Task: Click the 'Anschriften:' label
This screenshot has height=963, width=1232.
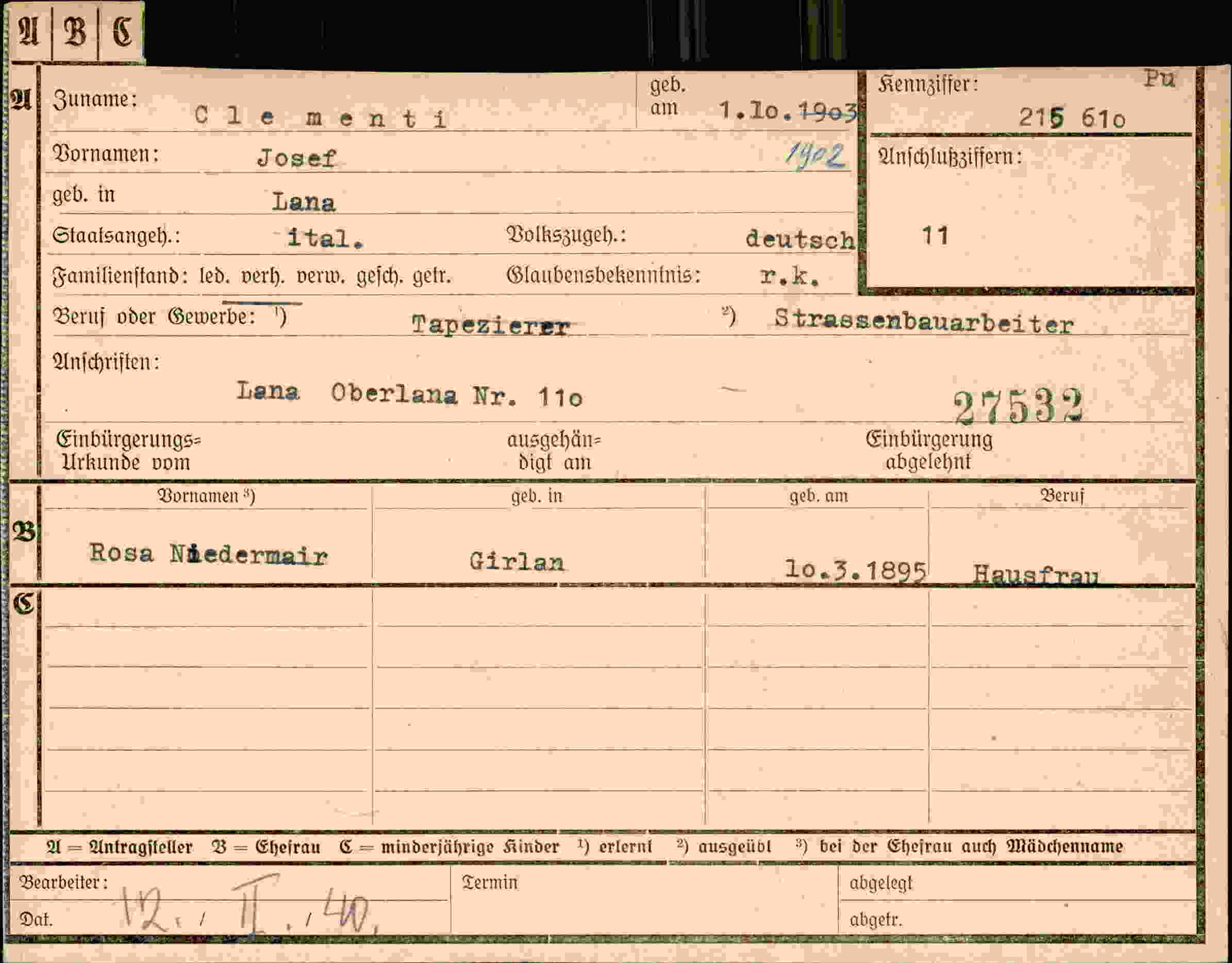Action: coord(106,361)
